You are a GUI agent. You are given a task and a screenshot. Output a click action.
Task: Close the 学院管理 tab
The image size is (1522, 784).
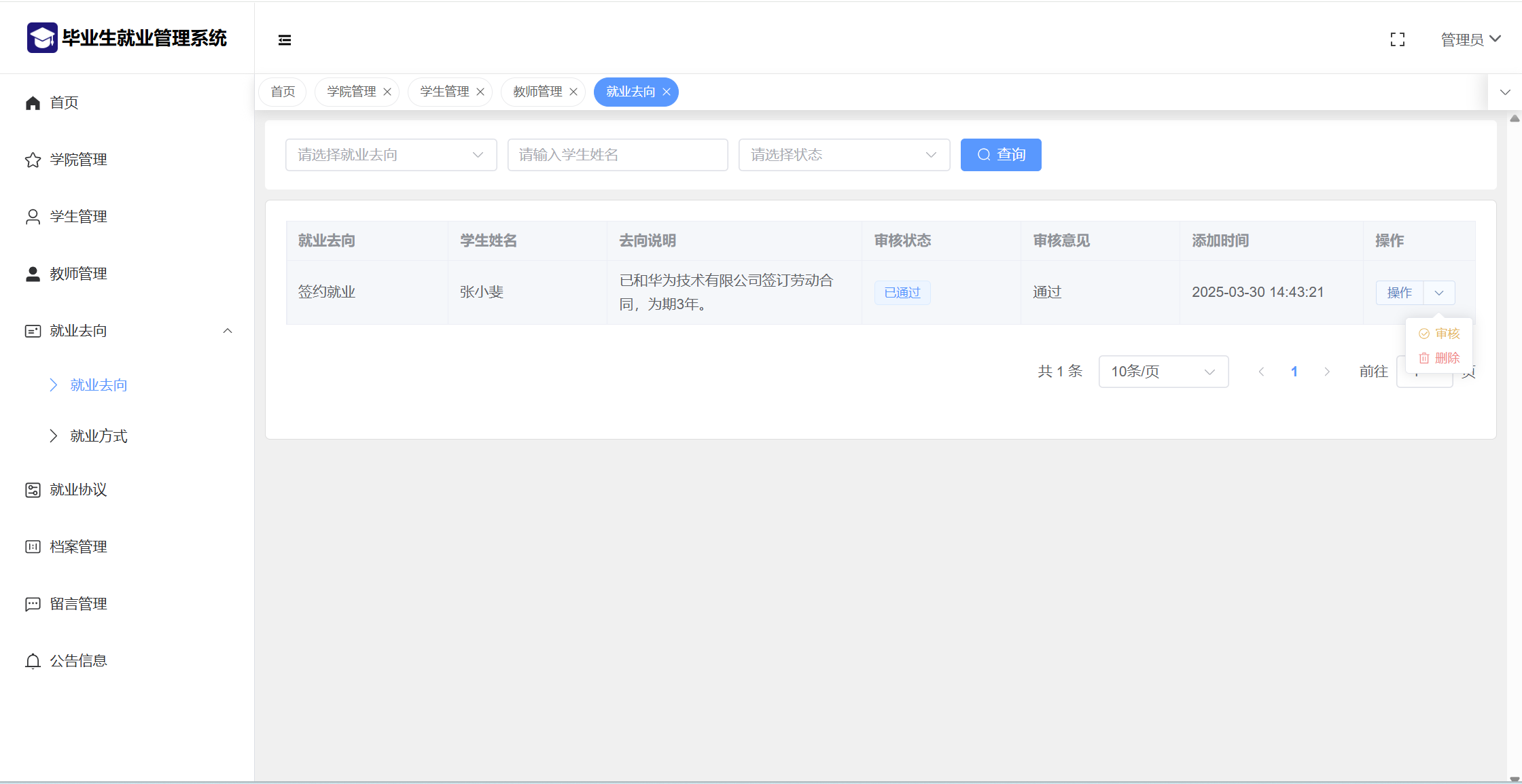coord(387,92)
